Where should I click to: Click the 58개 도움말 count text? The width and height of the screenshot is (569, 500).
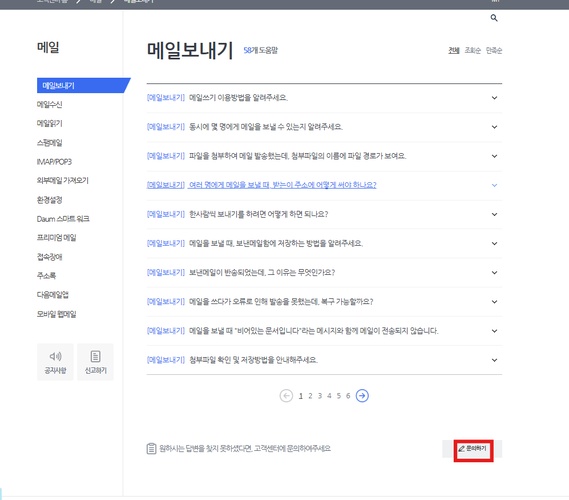261,50
